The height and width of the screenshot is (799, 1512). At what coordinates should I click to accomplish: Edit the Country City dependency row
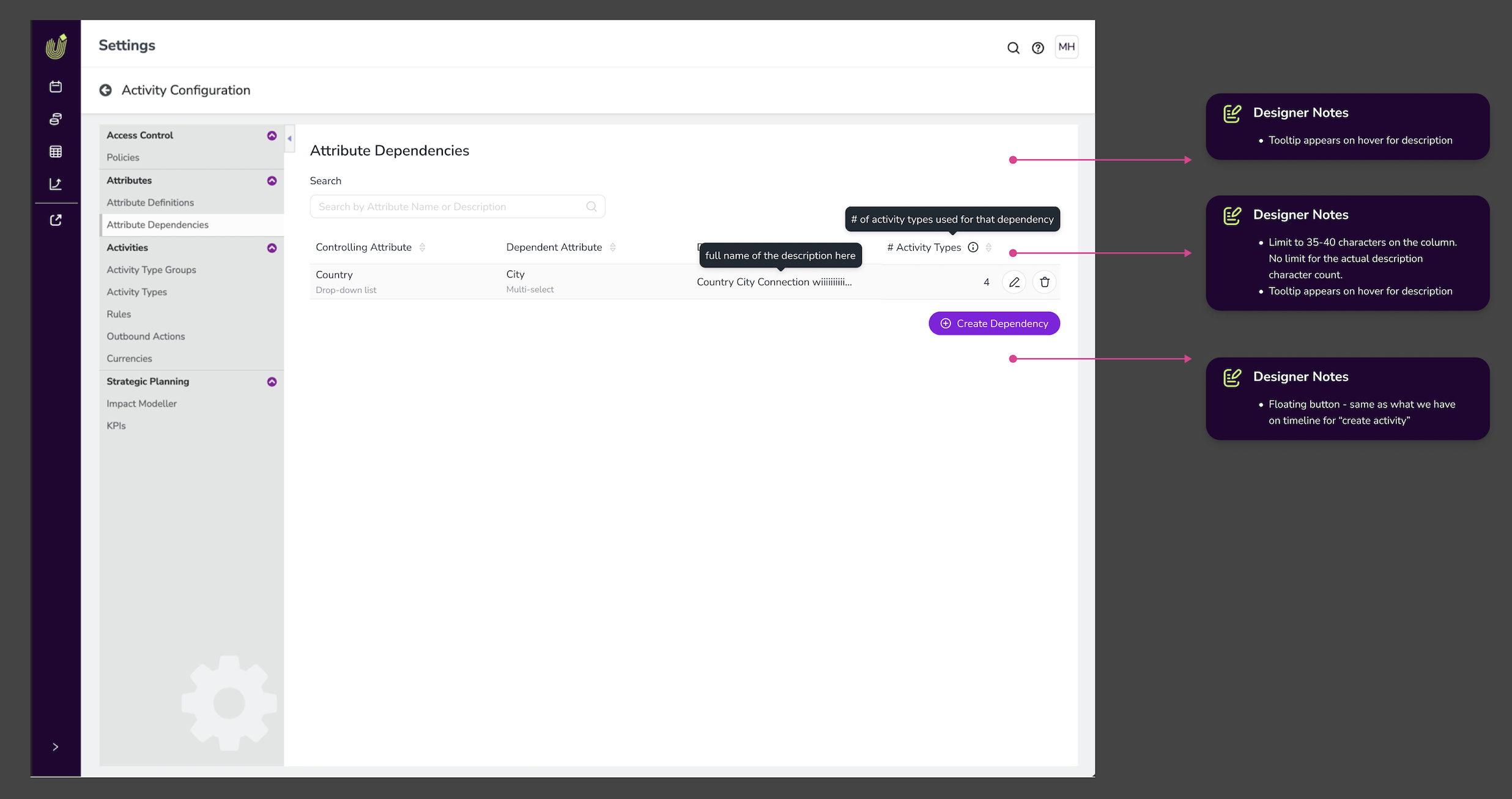click(x=1014, y=282)
